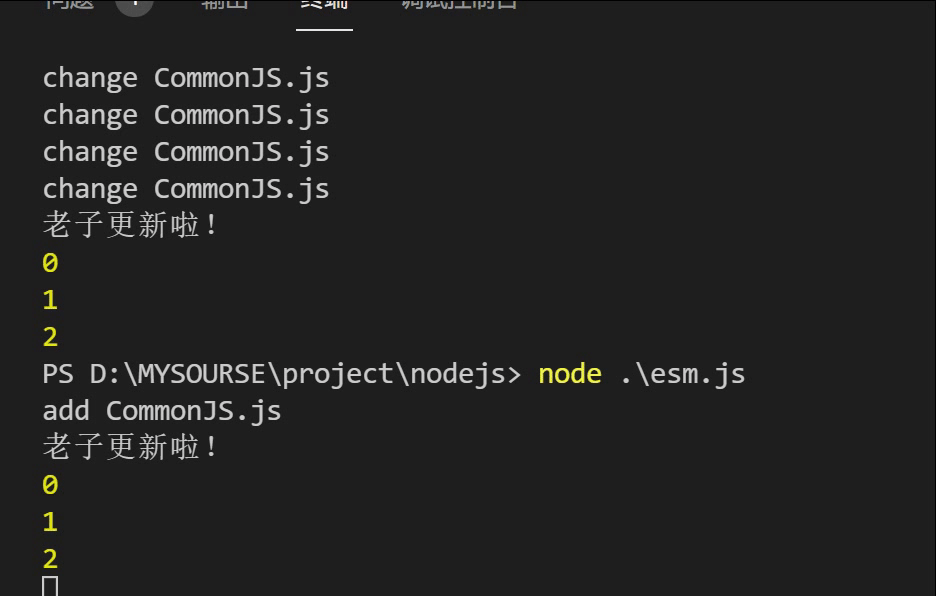Click the Problems count badge
936x596 pixels.
[x=135, y=3]
